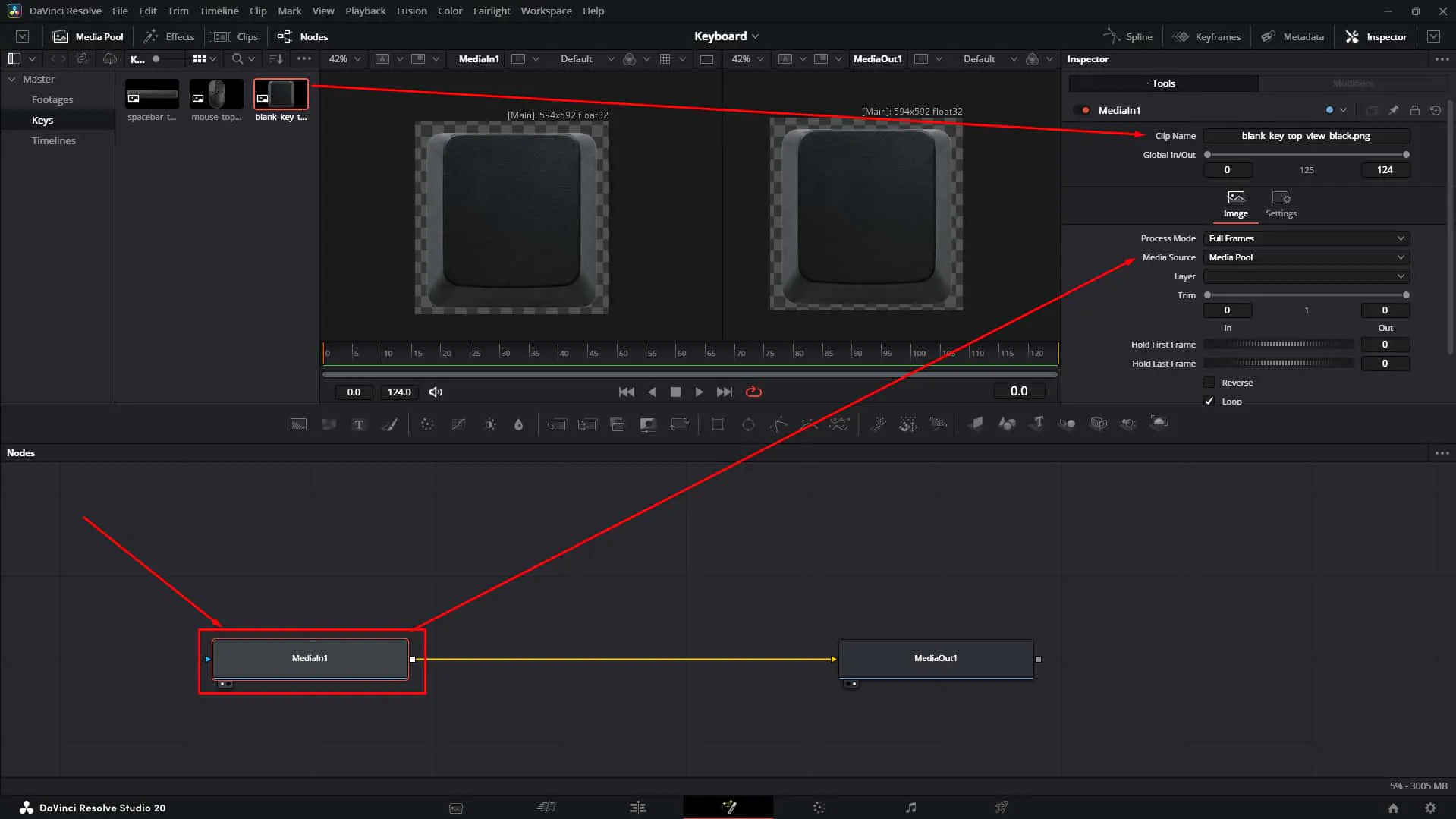Open the Process Mode dropdown

tap(1306, 238)
